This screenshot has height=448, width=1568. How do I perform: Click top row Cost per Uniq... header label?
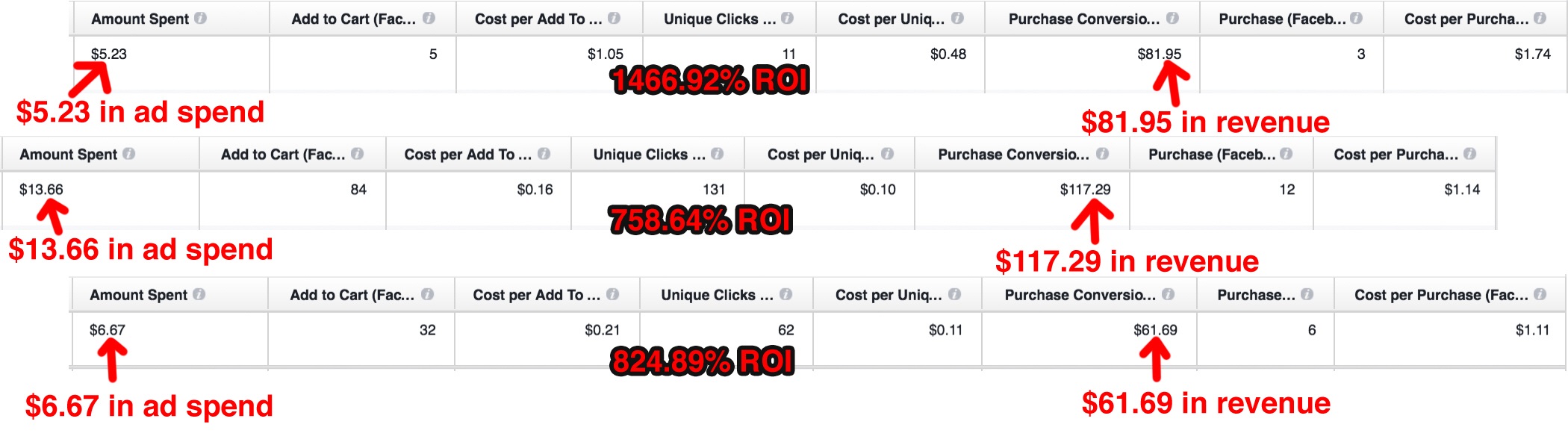[x=891, y=19]
